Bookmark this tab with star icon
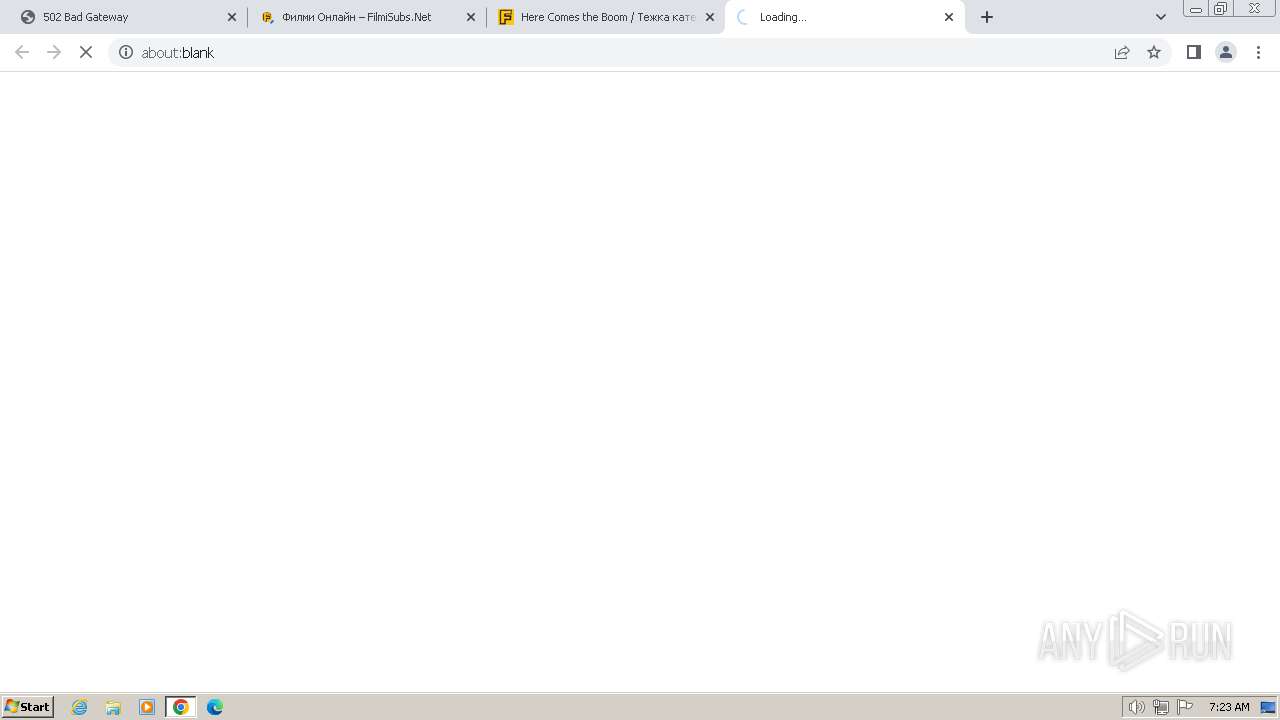The height and width of the screenshot is (720, 1280). click(x=1154, y=52)
